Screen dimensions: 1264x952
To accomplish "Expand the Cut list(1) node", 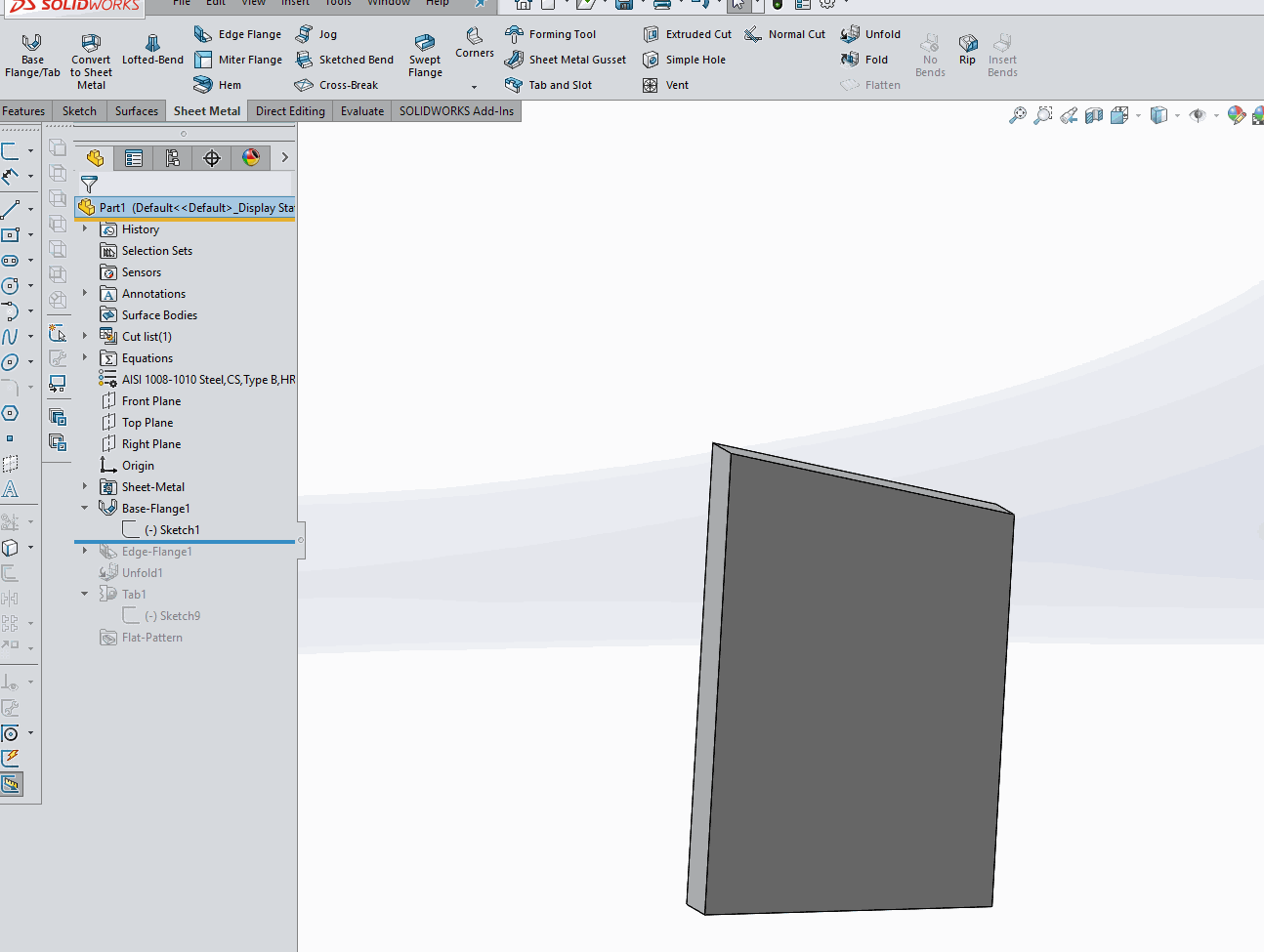I will tap(85, 336).
